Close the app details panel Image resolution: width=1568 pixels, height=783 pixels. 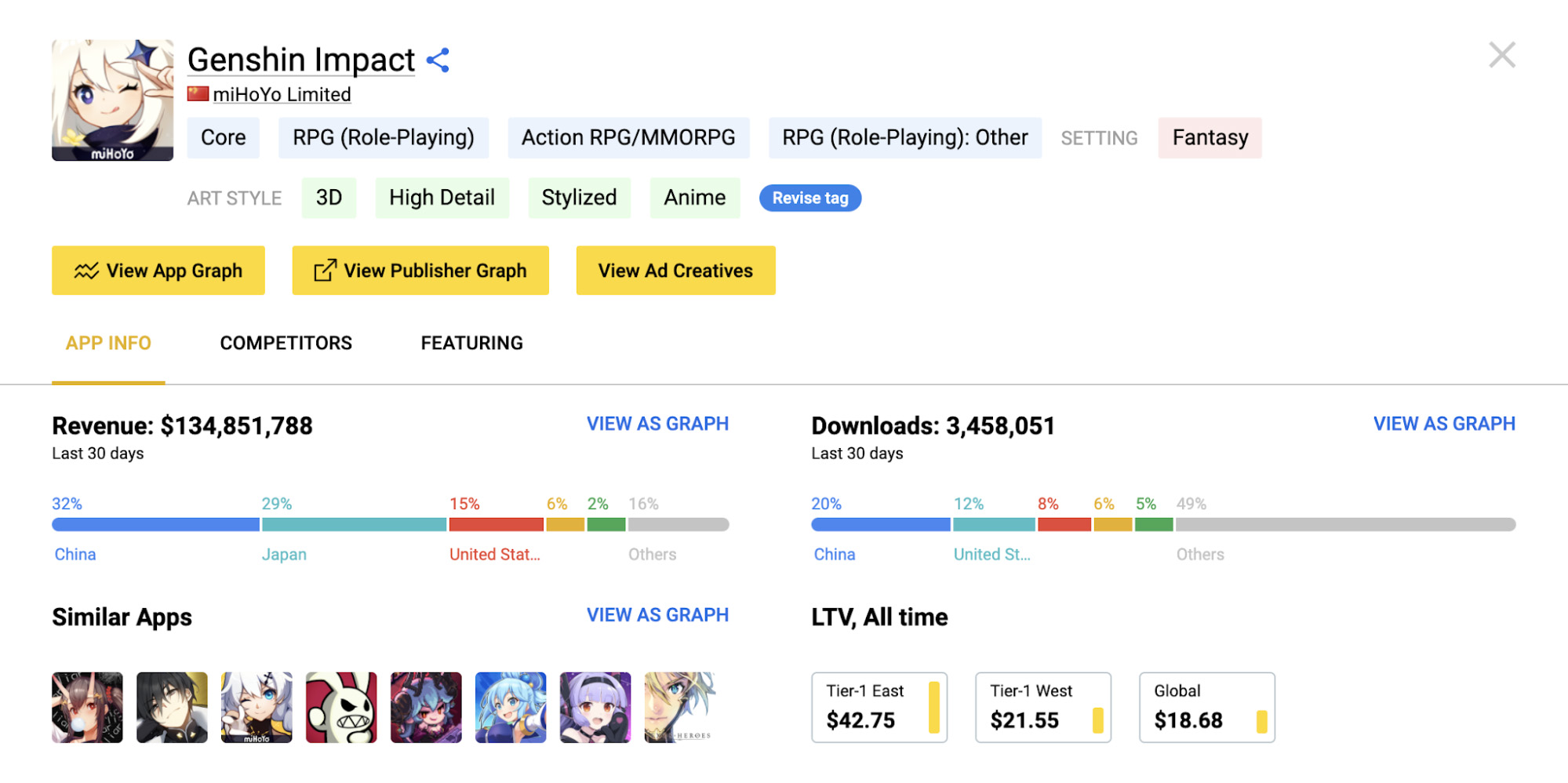(1501, 55)
